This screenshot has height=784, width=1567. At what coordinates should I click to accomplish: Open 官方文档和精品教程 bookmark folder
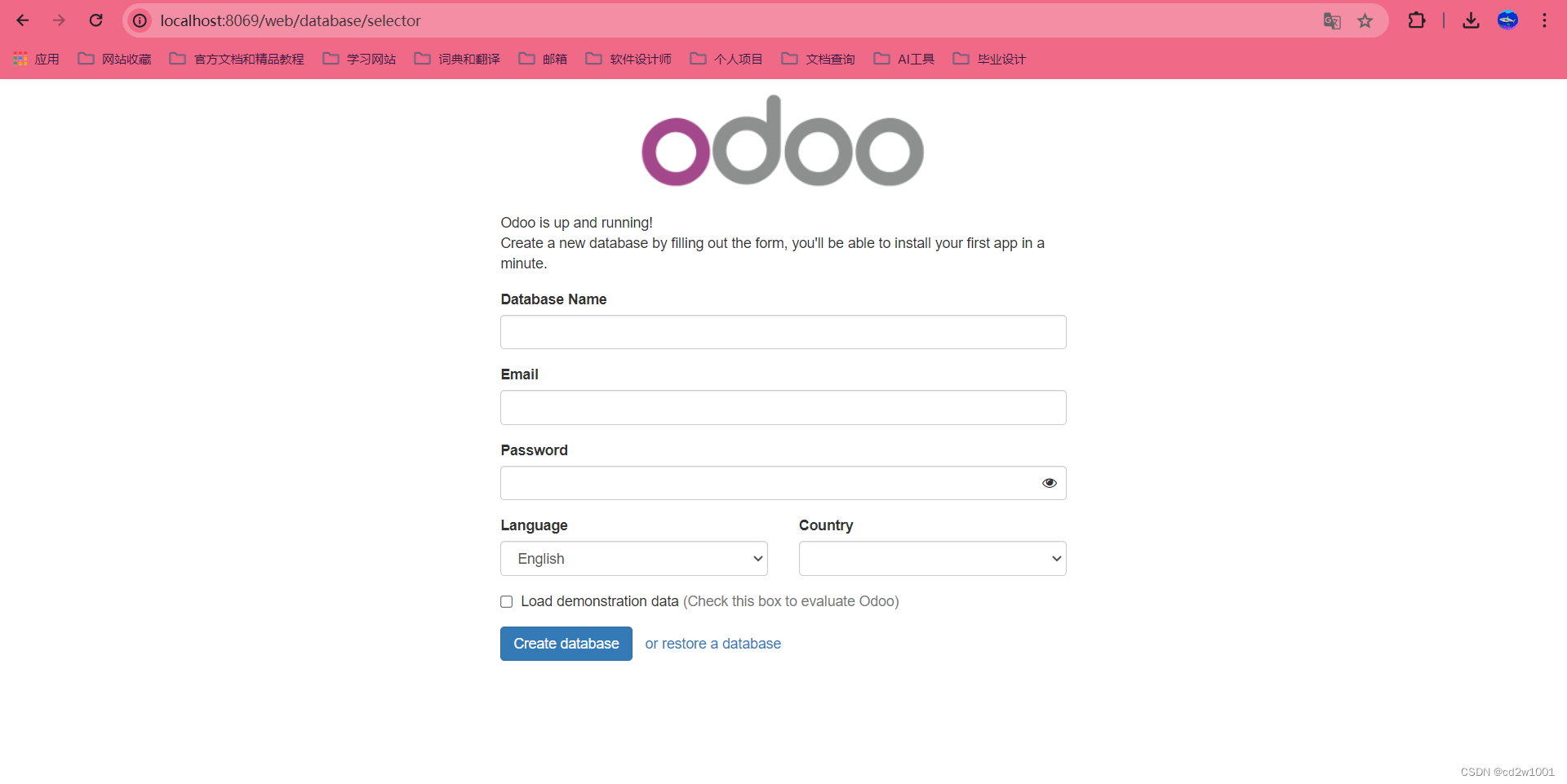click(x=237, y=59)
